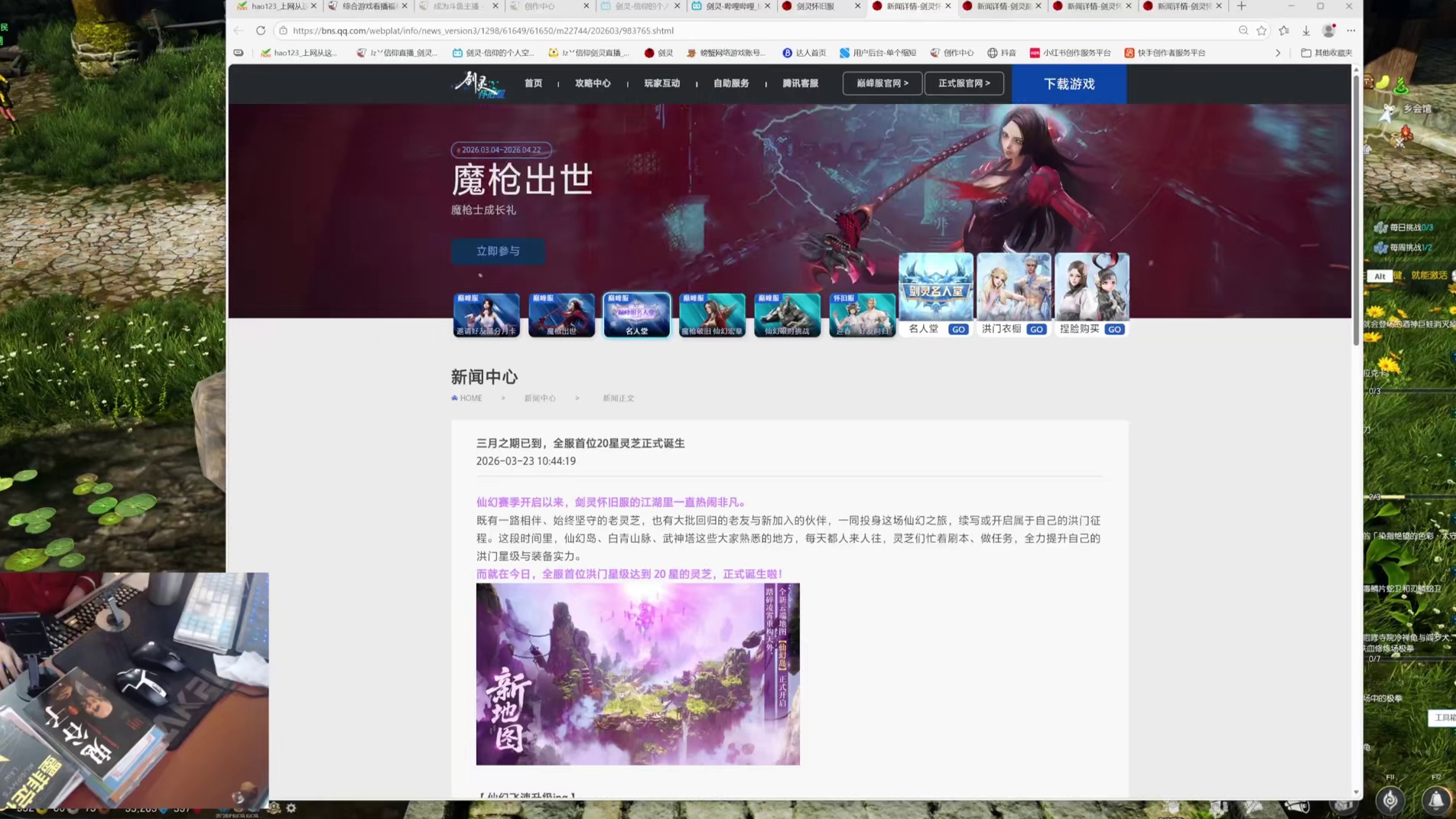Open 首页 in site navigation
Screen dimensions: 1456x819
point(533,83)
